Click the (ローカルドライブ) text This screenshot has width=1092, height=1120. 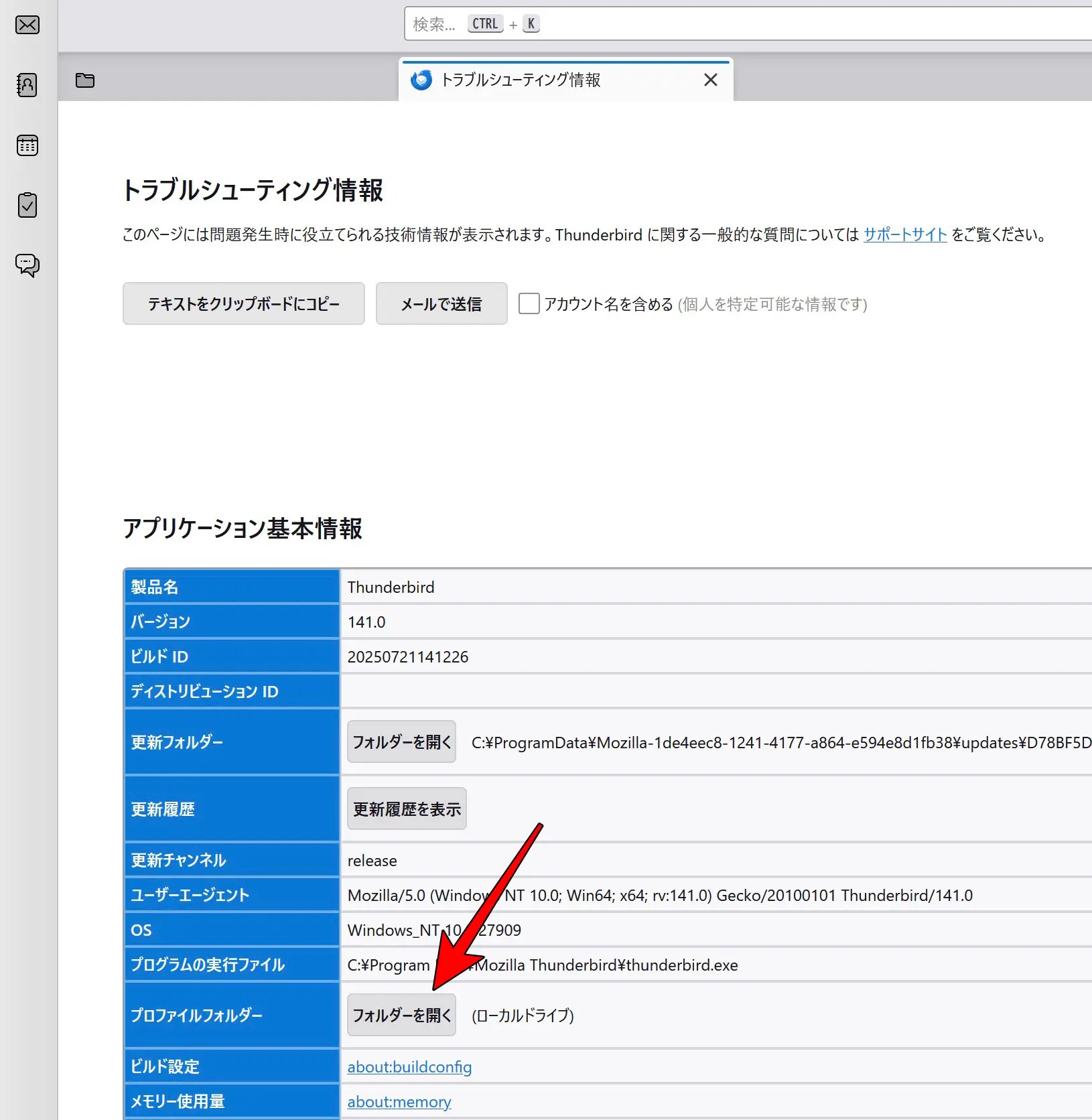523,1016
